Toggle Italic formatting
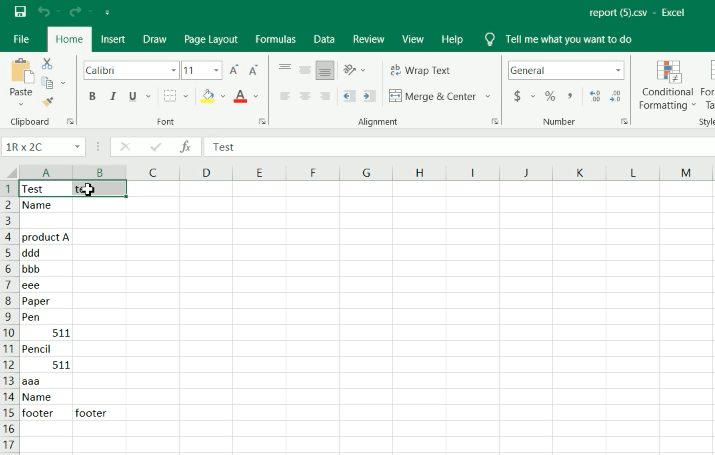The image size is (715, 455). click(113, 97)
